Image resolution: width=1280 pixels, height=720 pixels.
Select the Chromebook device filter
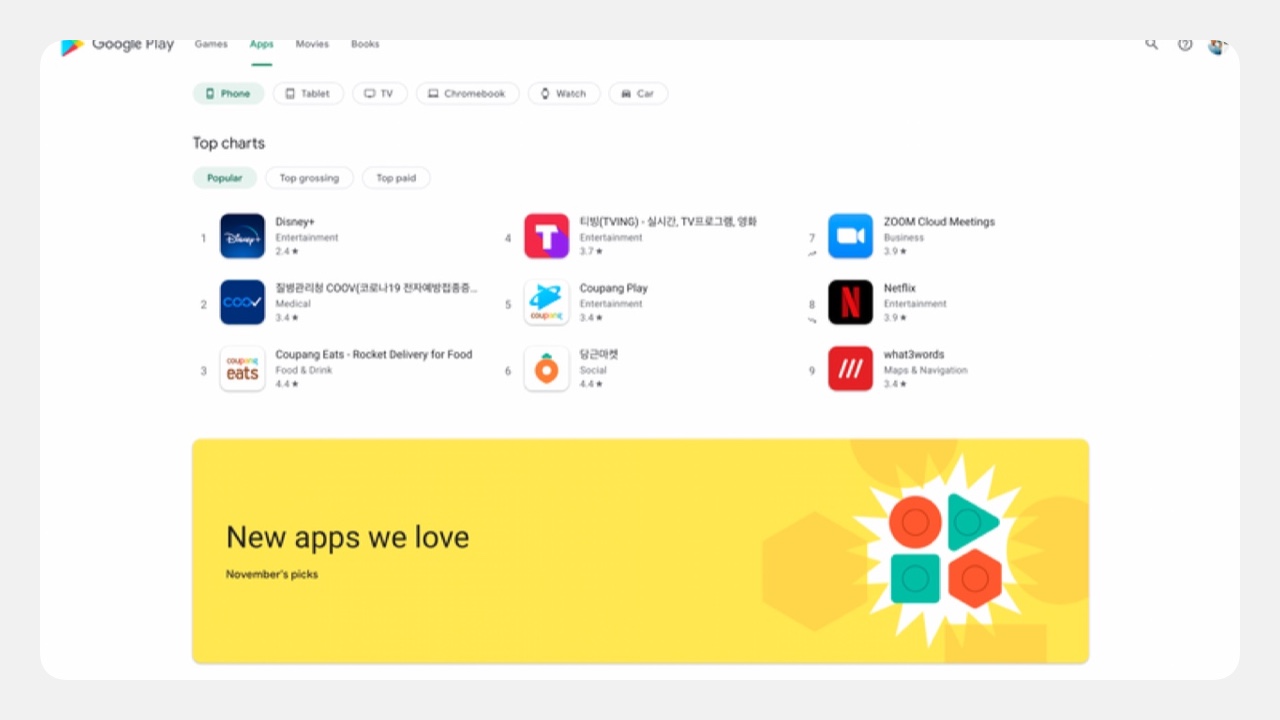click(x=468, y=93)
